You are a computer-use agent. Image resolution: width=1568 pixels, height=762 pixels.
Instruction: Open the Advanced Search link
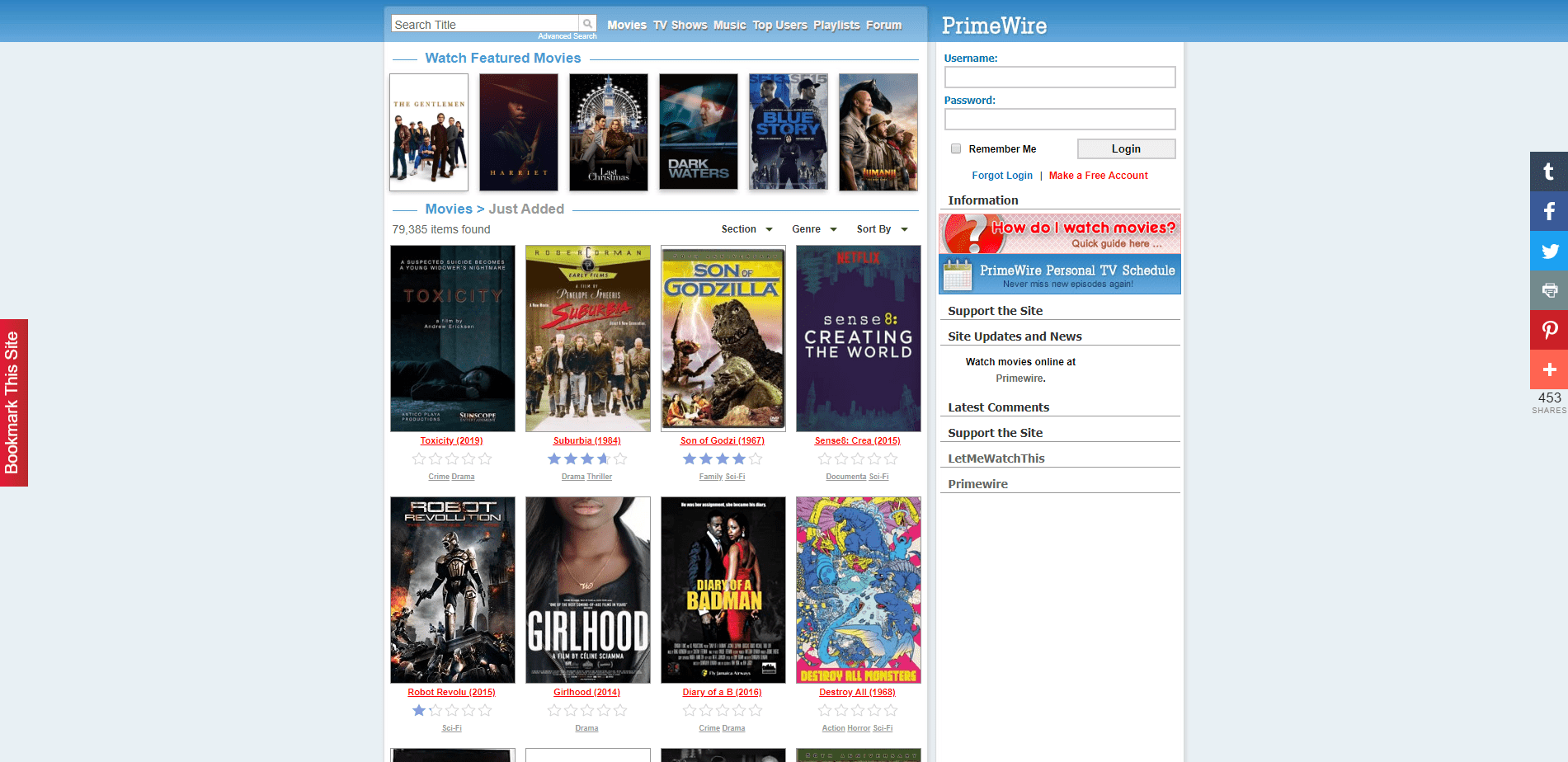(567, 36)
